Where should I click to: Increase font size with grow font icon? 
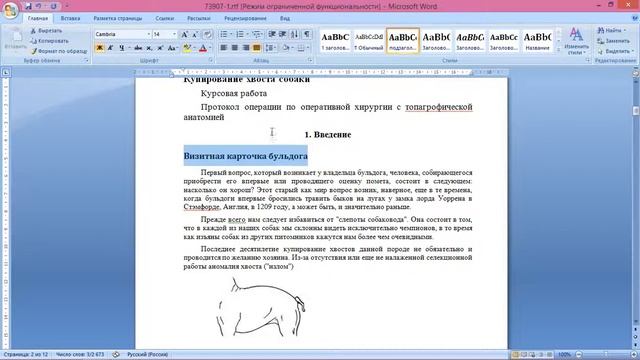click(184, 34)
